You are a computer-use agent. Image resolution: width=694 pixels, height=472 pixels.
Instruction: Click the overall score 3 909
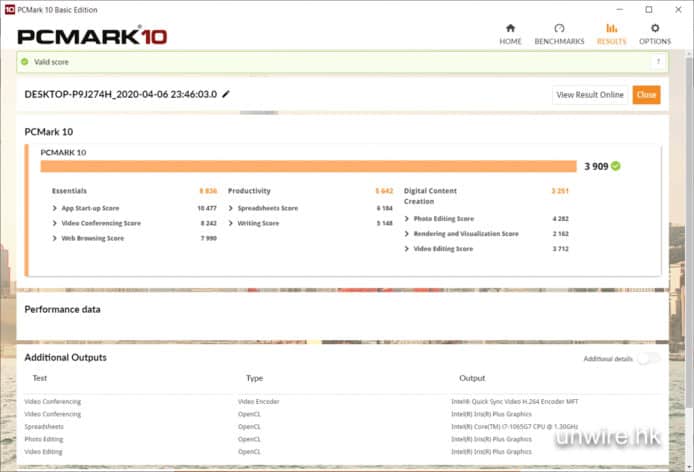[x=596, y=166]
